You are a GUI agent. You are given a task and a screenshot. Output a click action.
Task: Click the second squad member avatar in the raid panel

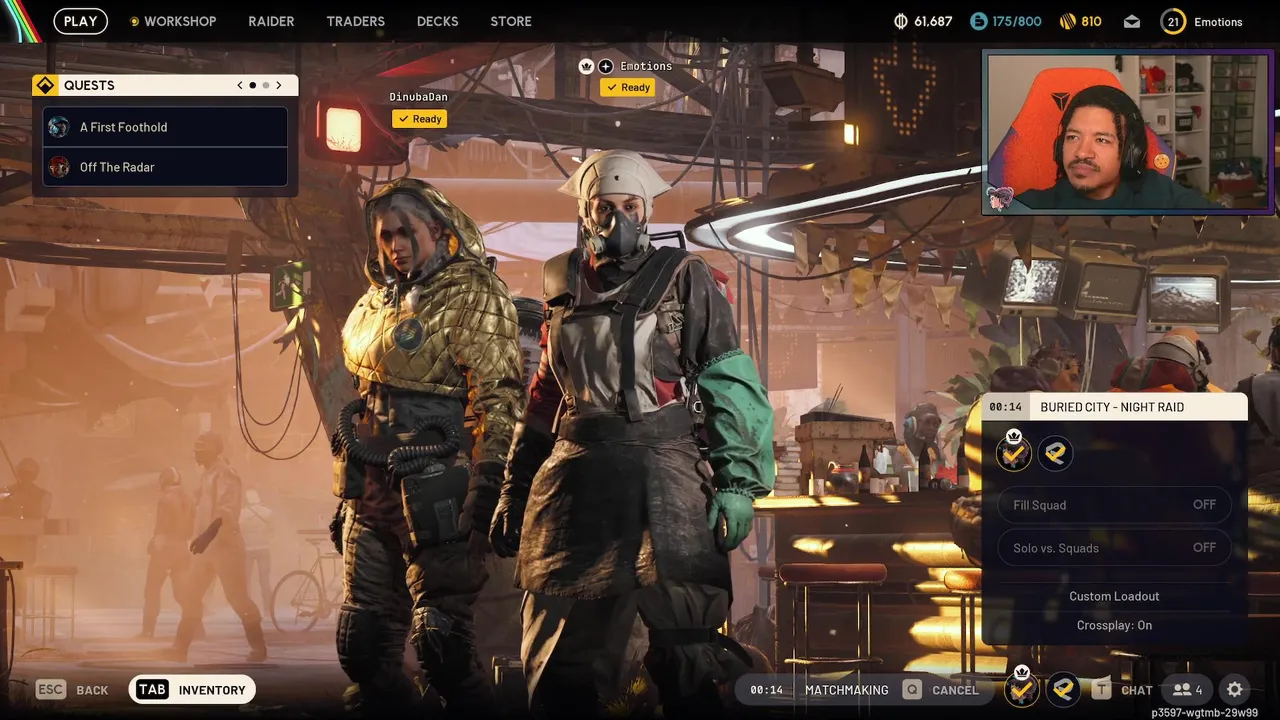pyautogui.click(x=1055, y=454)
